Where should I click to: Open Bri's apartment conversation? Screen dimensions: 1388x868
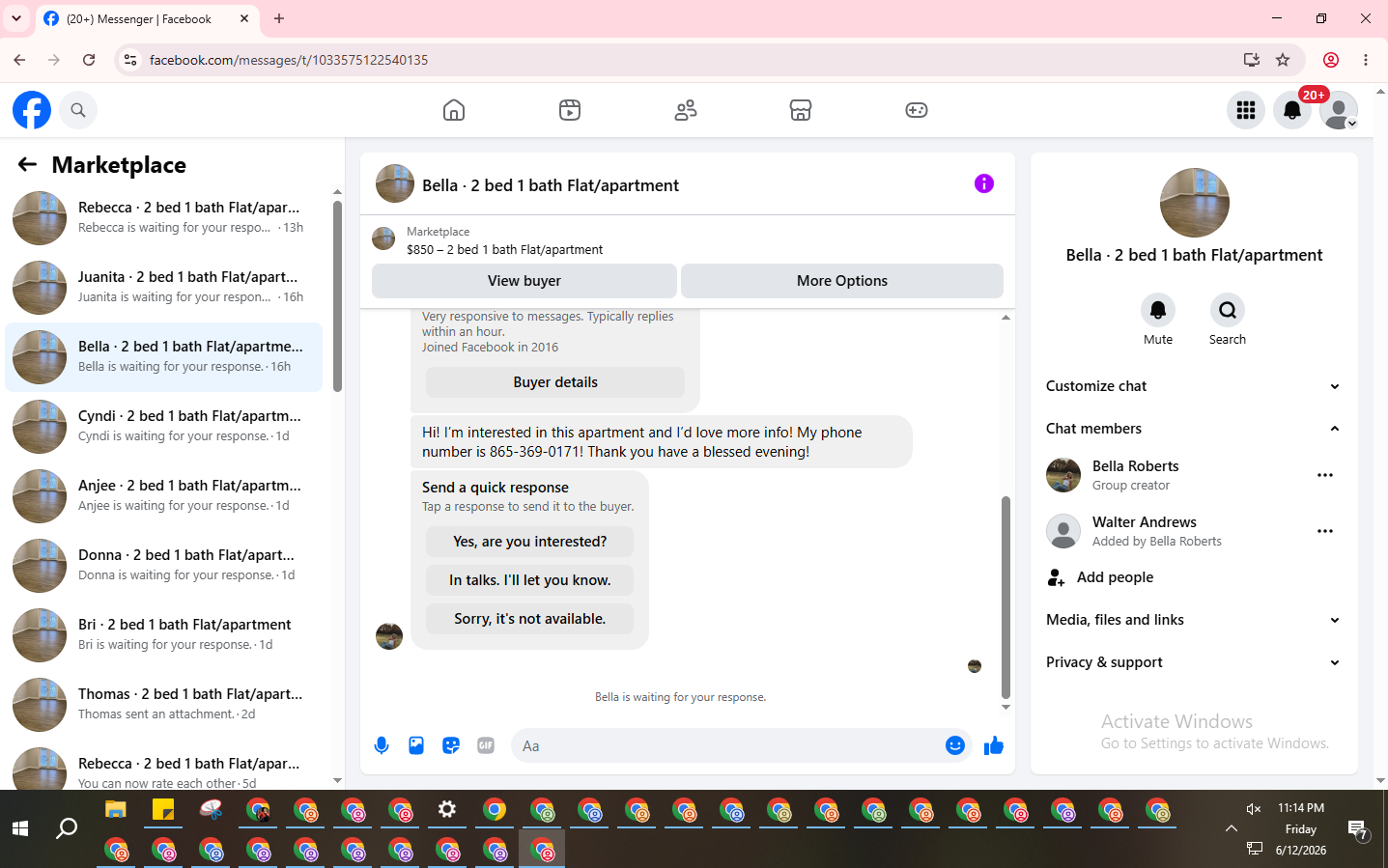click(x=164, y=635)
